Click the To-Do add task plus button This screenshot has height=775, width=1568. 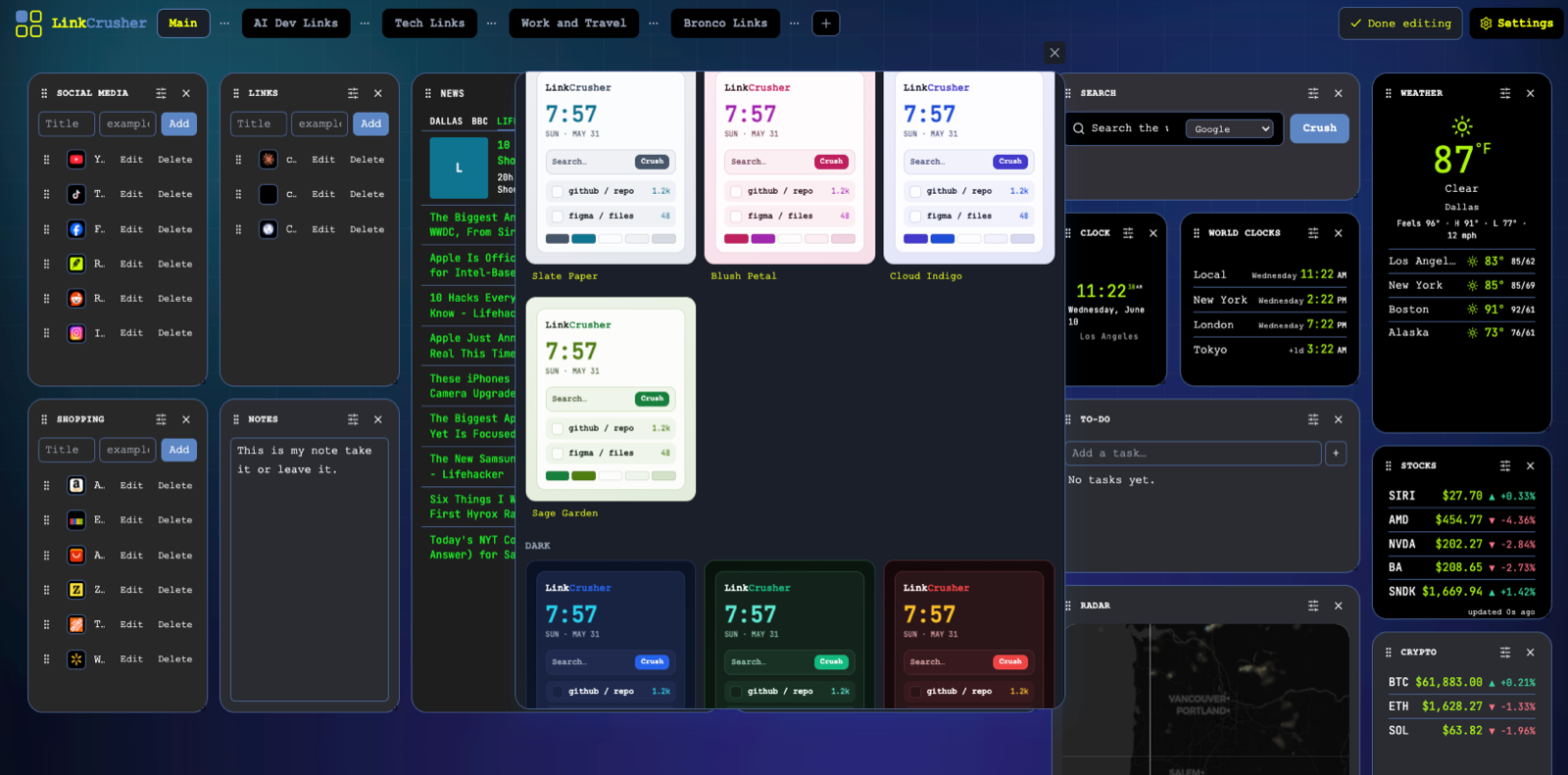[x=1336, y=453]
